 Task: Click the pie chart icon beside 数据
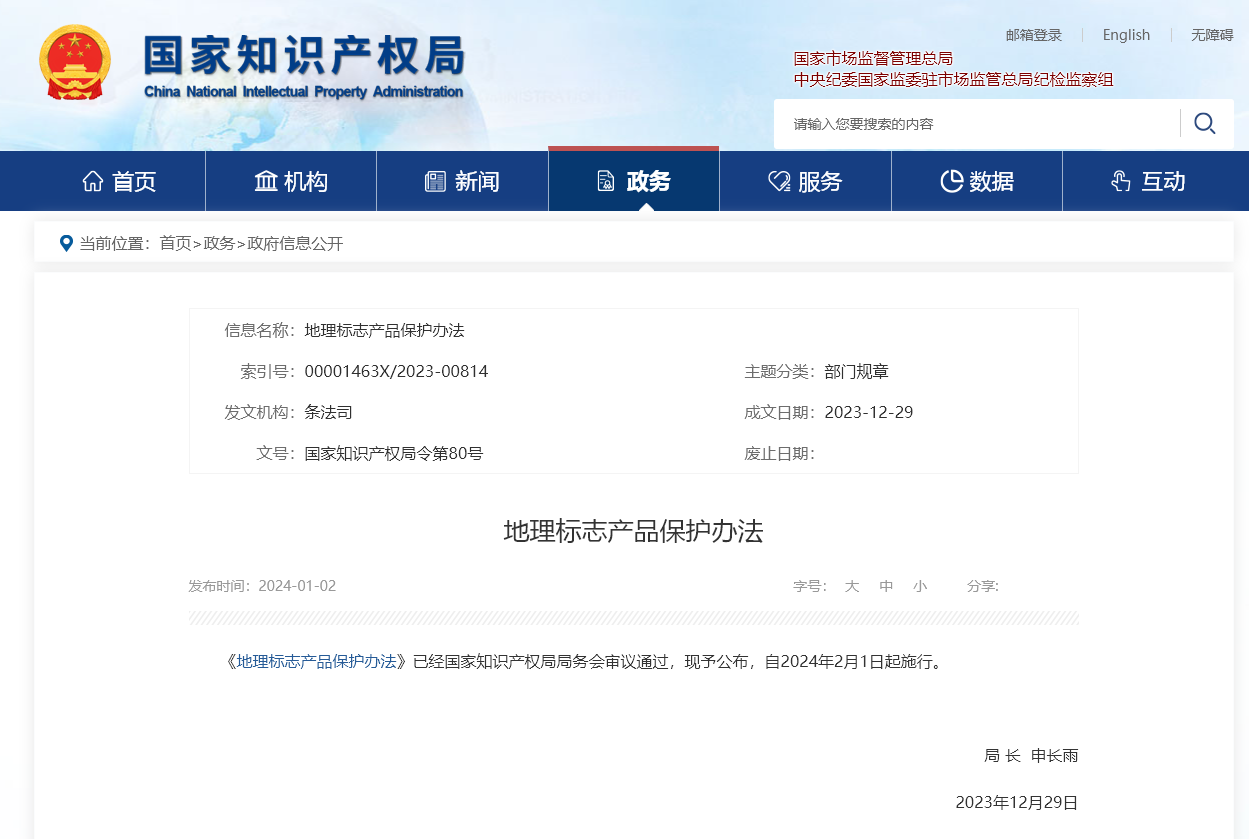[951, 181]
